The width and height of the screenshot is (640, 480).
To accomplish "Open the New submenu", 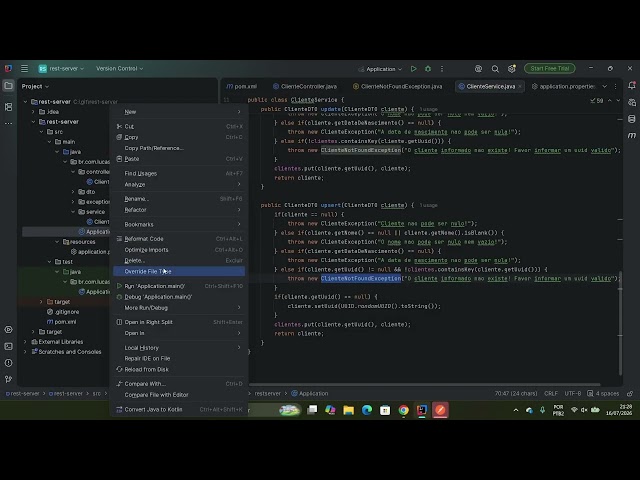I will coord(179,112).
